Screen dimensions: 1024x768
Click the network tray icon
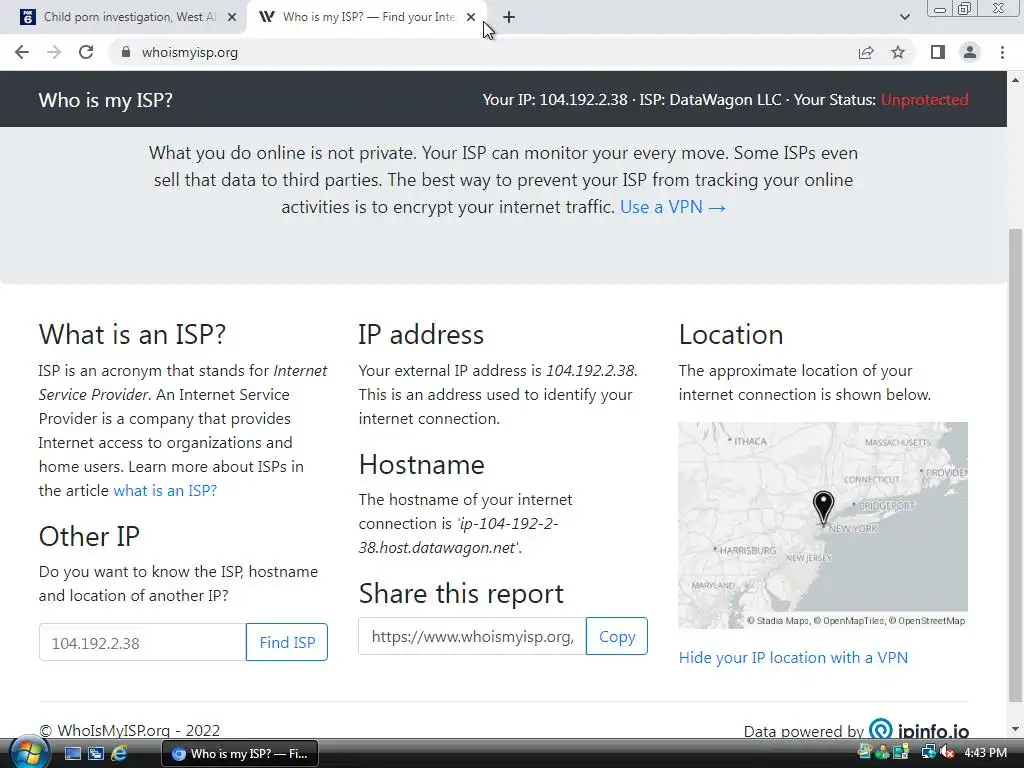click(x=928, y=753)
